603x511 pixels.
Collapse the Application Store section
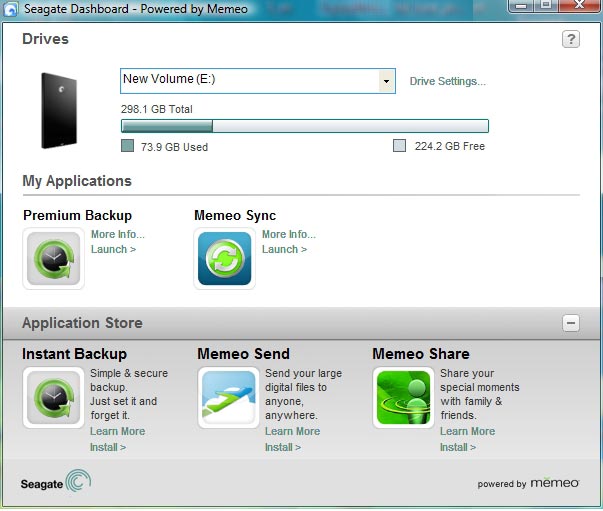coord(571,323)
